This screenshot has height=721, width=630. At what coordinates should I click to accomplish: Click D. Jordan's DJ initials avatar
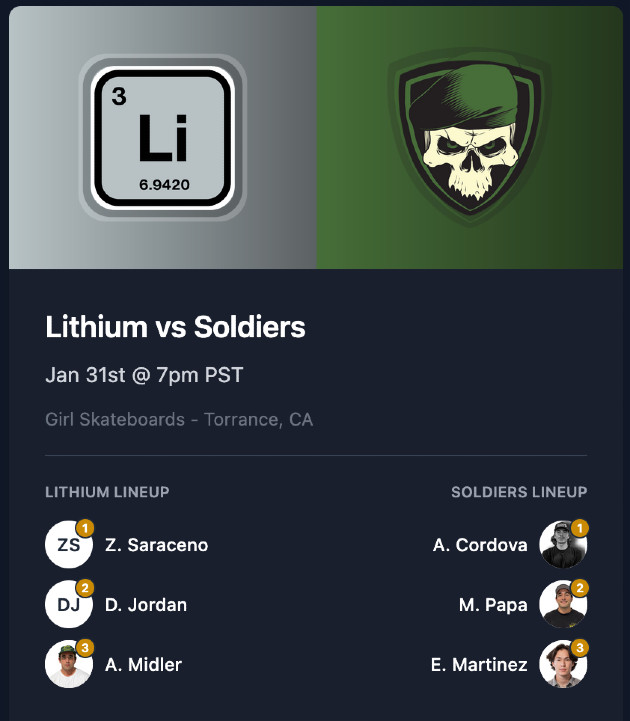68,604
